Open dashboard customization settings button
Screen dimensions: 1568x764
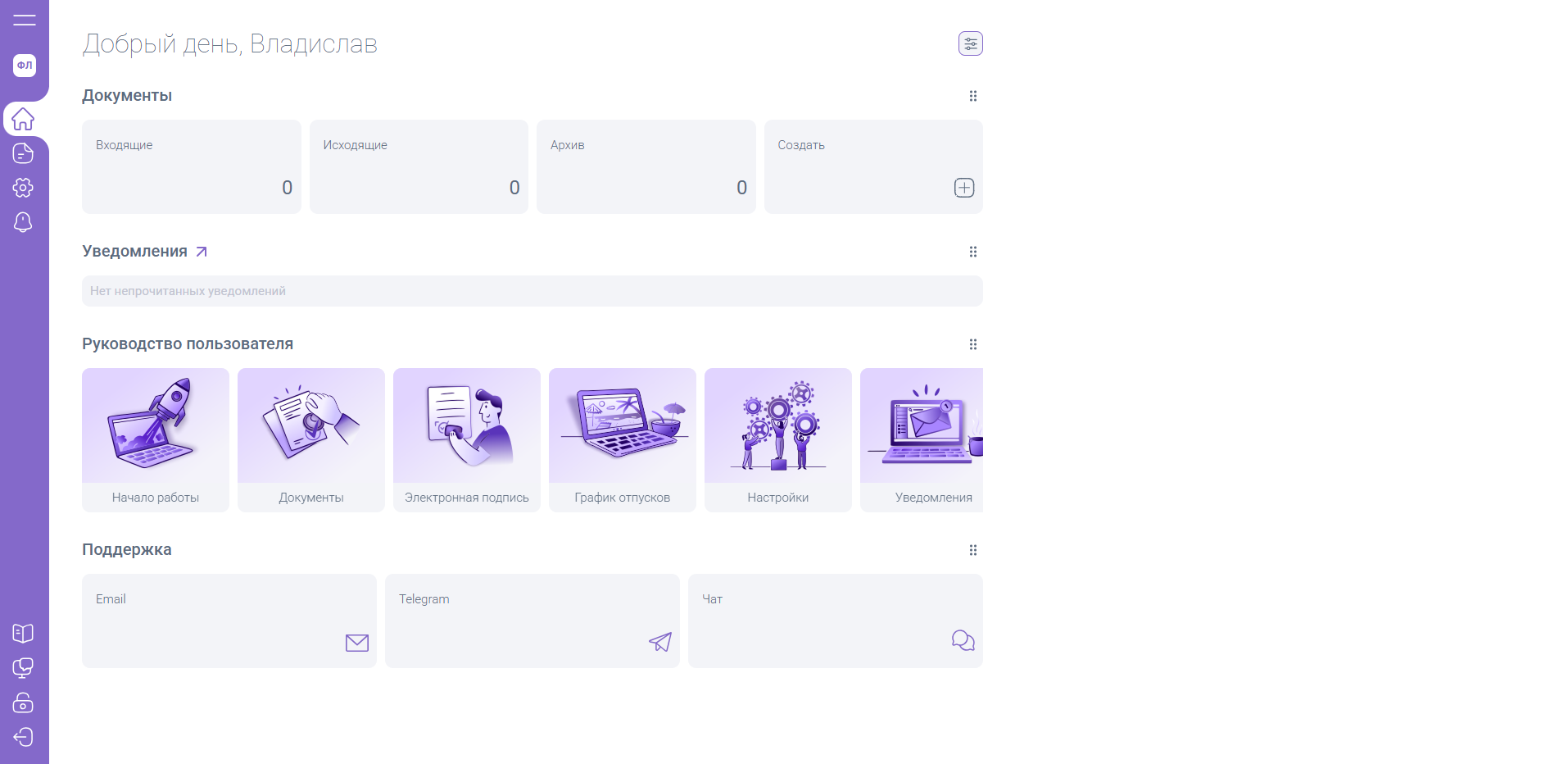click(x=970, y=43)
